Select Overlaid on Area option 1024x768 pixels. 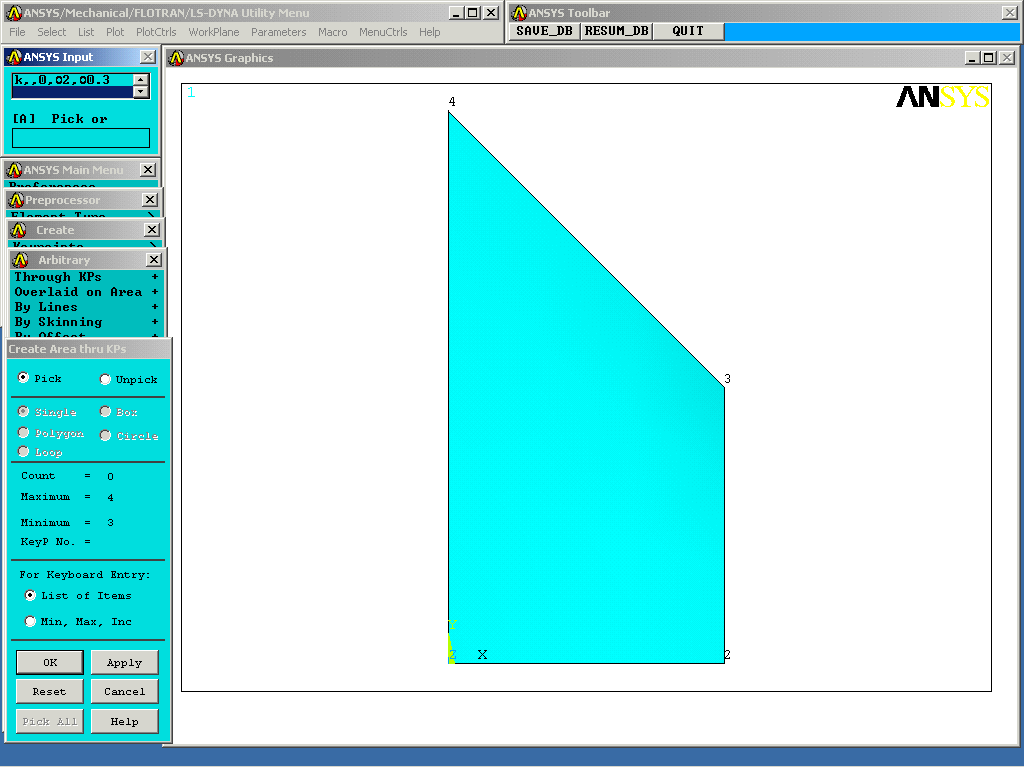(86, 292)
